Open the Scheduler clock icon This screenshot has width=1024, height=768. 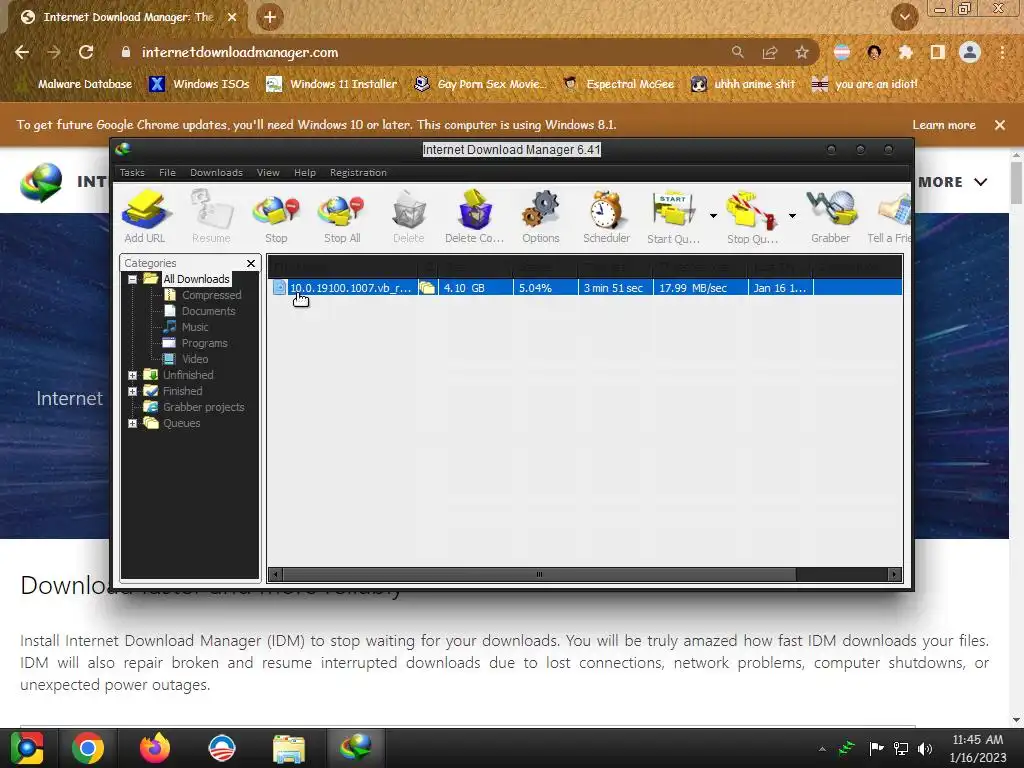point(606,216)
